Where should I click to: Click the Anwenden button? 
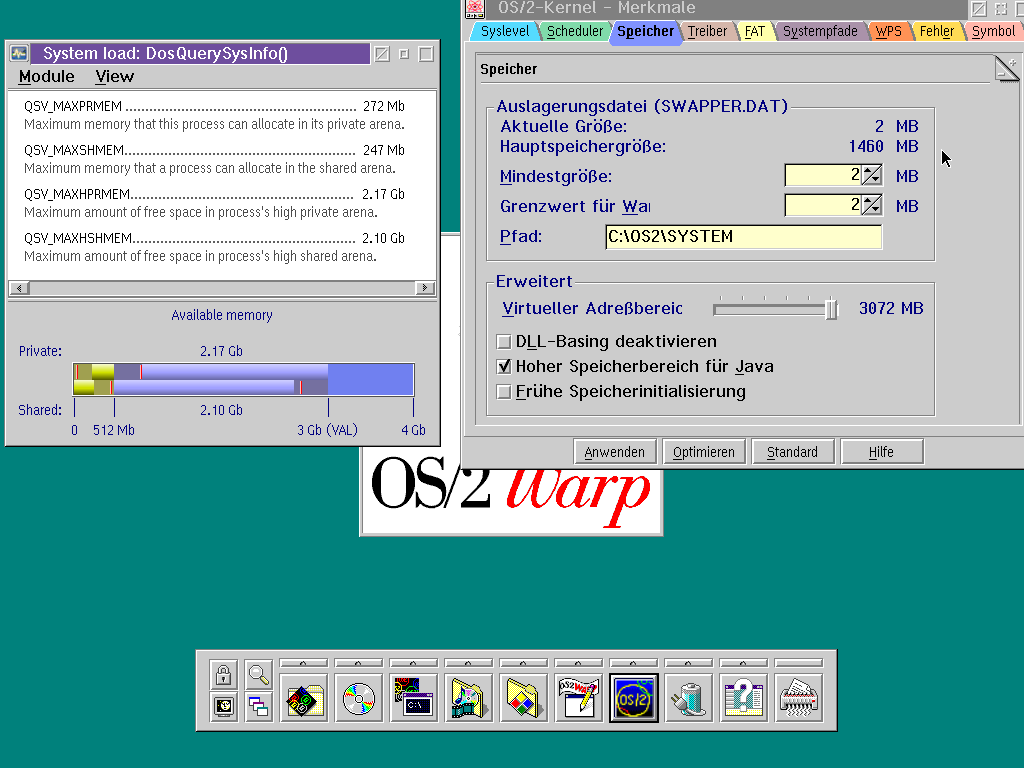click(615, 452)
